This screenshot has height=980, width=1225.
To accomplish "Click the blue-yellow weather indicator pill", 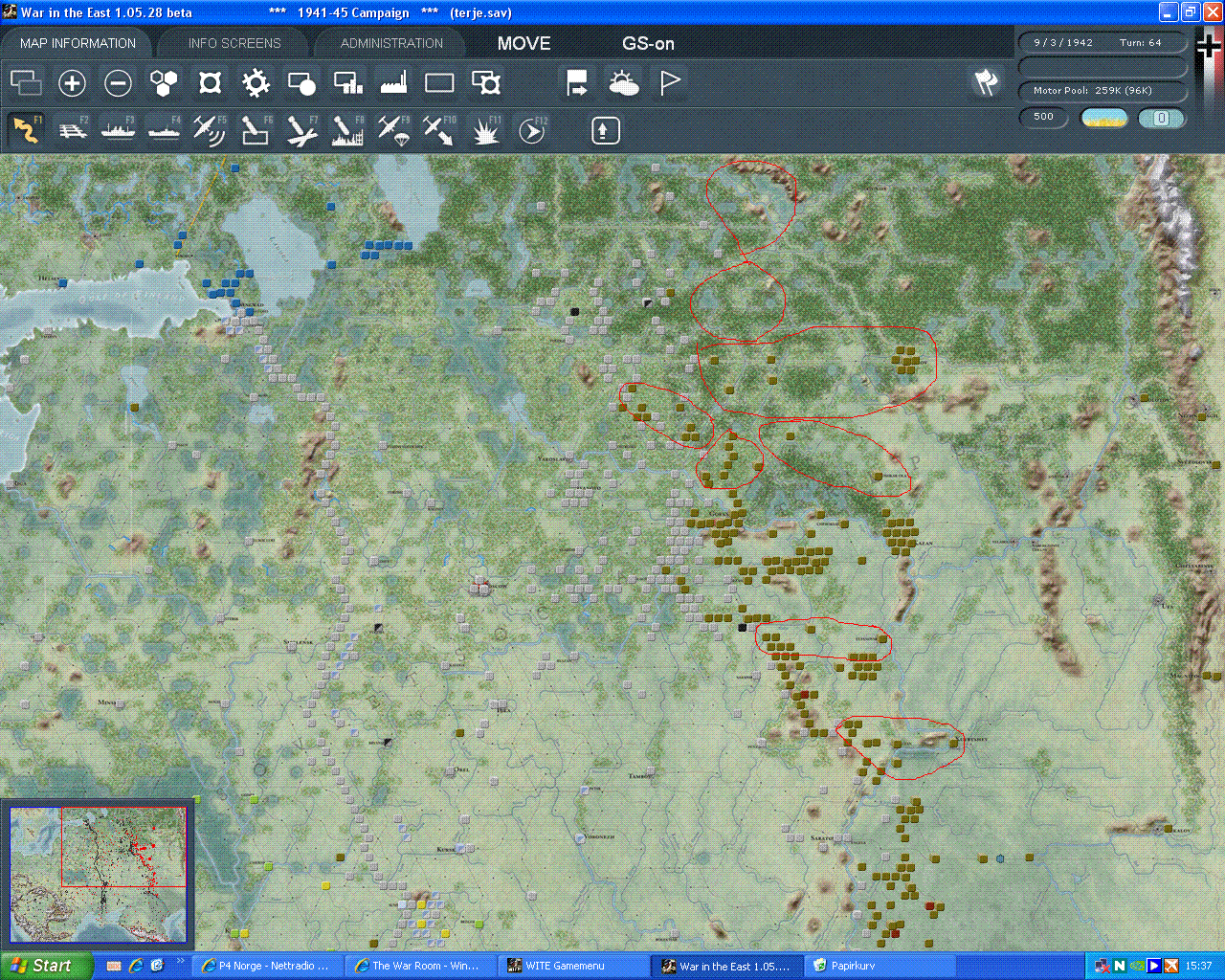I will click(1103, 118).
